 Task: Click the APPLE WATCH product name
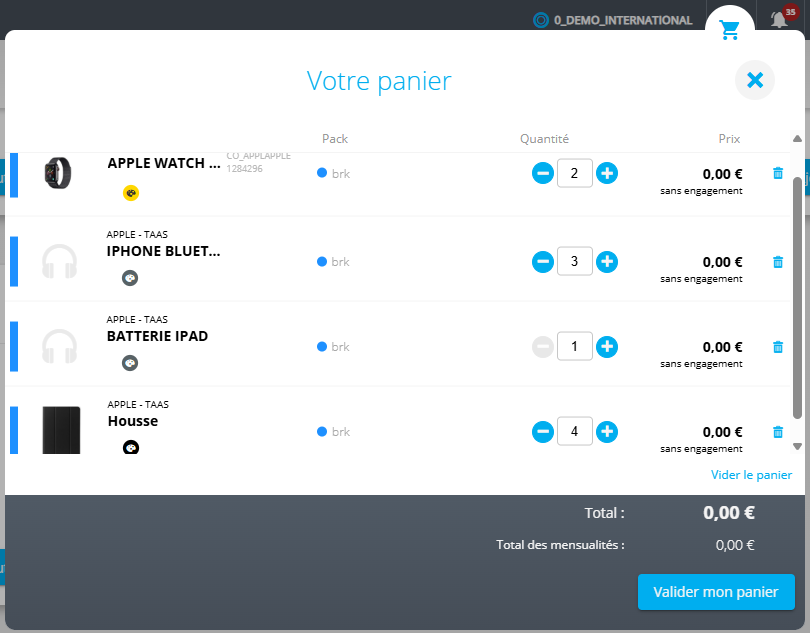[164, 163]
